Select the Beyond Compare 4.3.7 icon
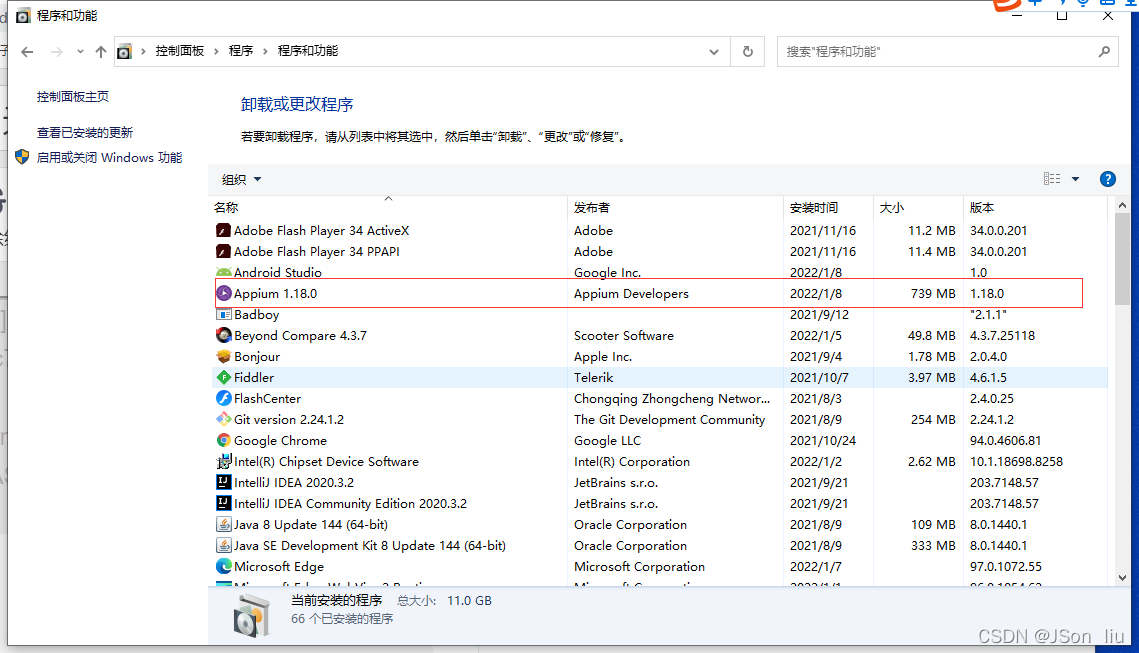 click(224, 336)
